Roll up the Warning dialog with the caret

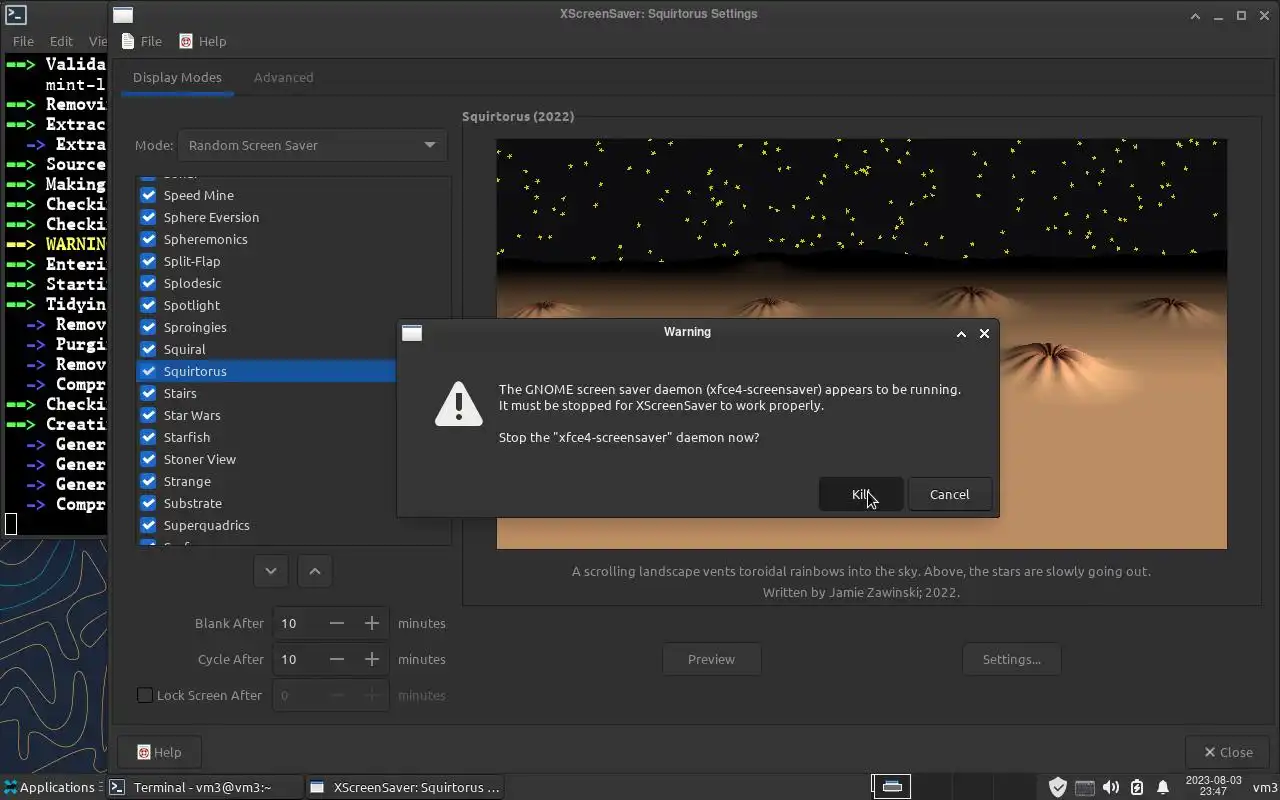point(961,333)
